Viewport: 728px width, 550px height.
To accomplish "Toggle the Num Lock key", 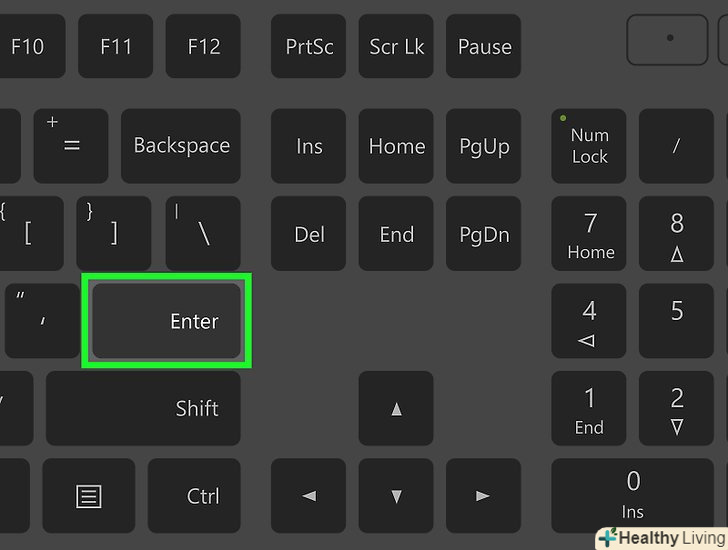I will click(x=589, y=146).
